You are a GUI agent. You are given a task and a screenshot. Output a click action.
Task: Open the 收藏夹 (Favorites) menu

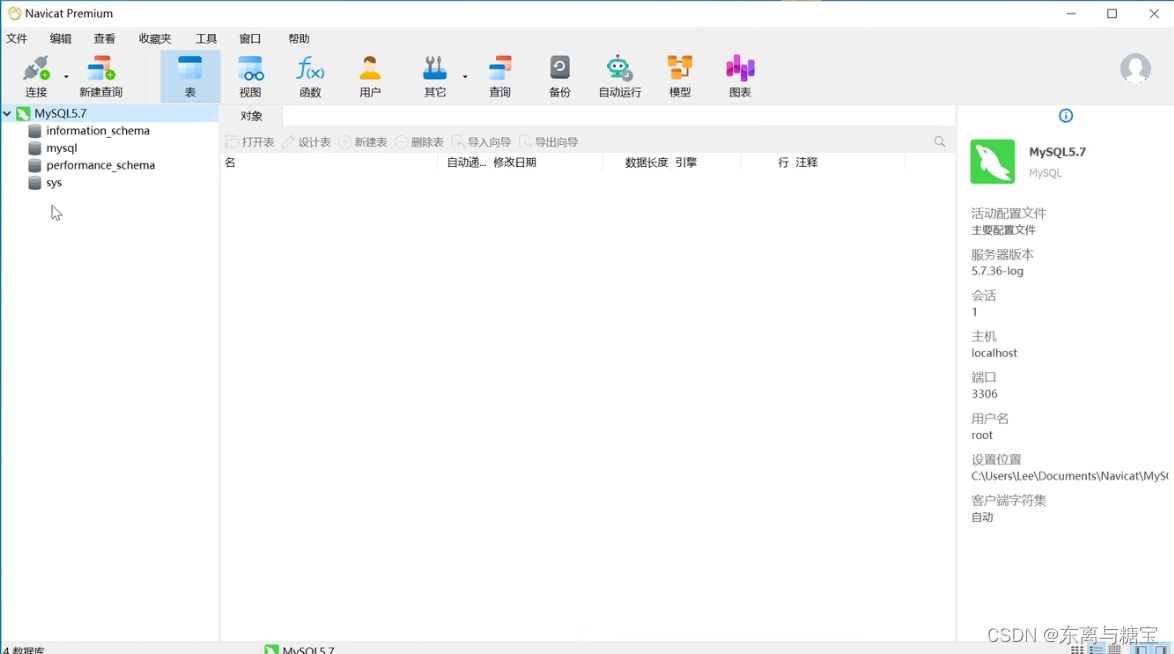(155, 38)
